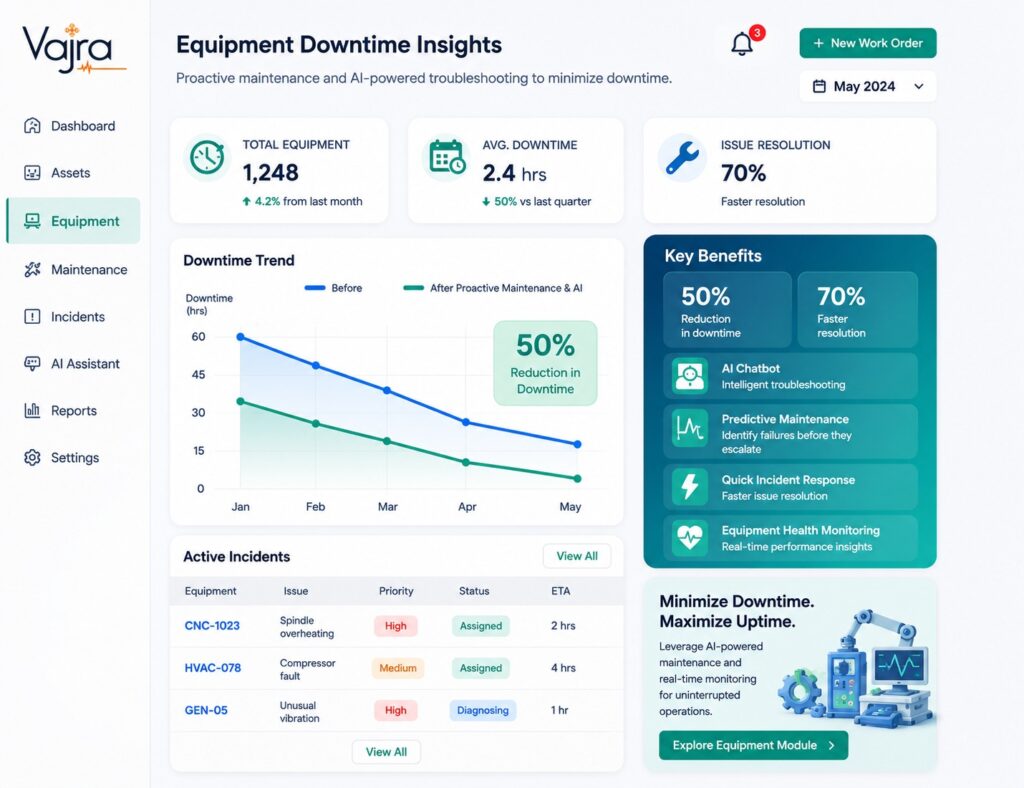Click the Status column header

click(x=473, y=591)
